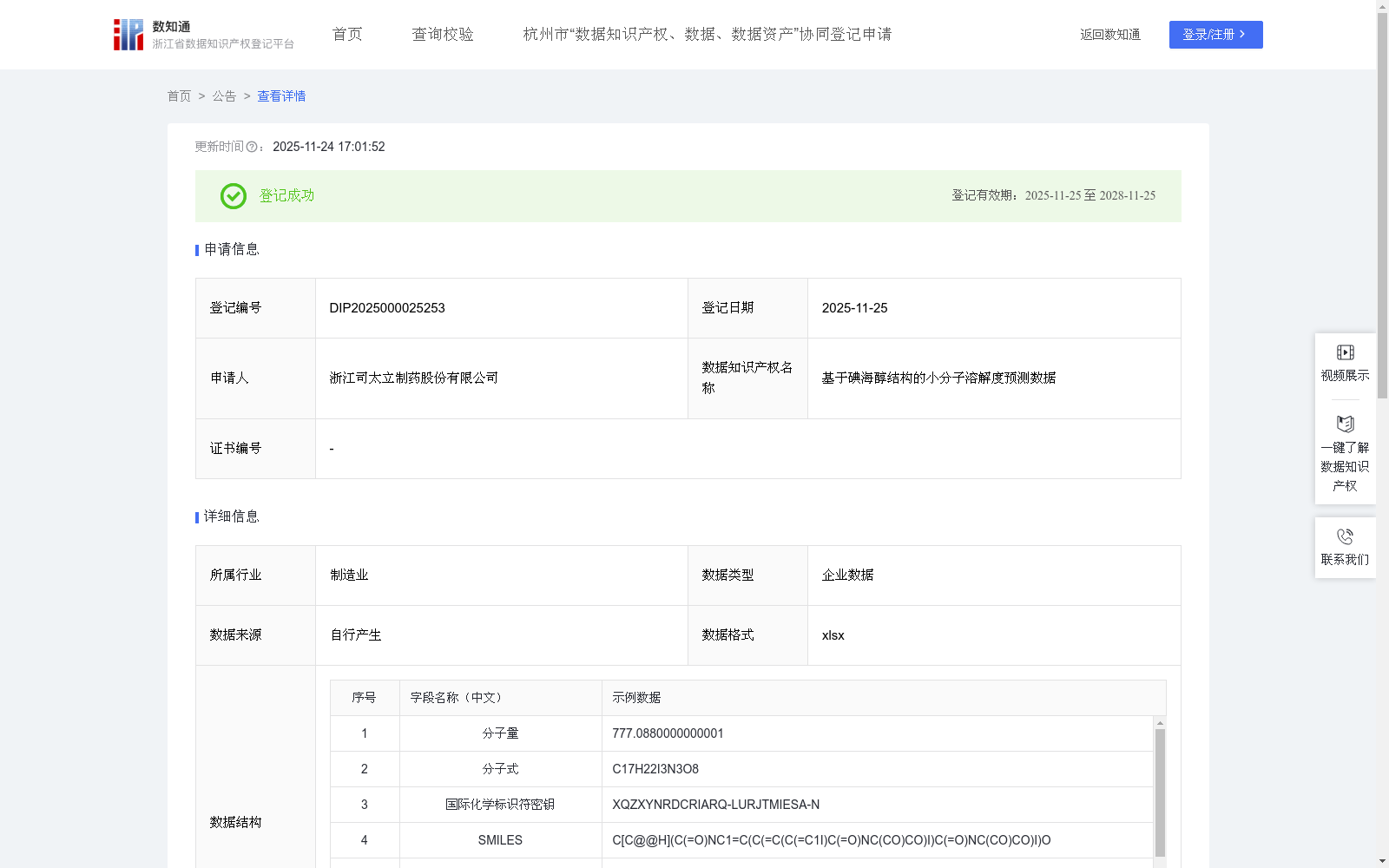This screenshot has height=868, width=1389.
Task: Select the 申请信息 section heading
Action: click(x=232, y=250)
